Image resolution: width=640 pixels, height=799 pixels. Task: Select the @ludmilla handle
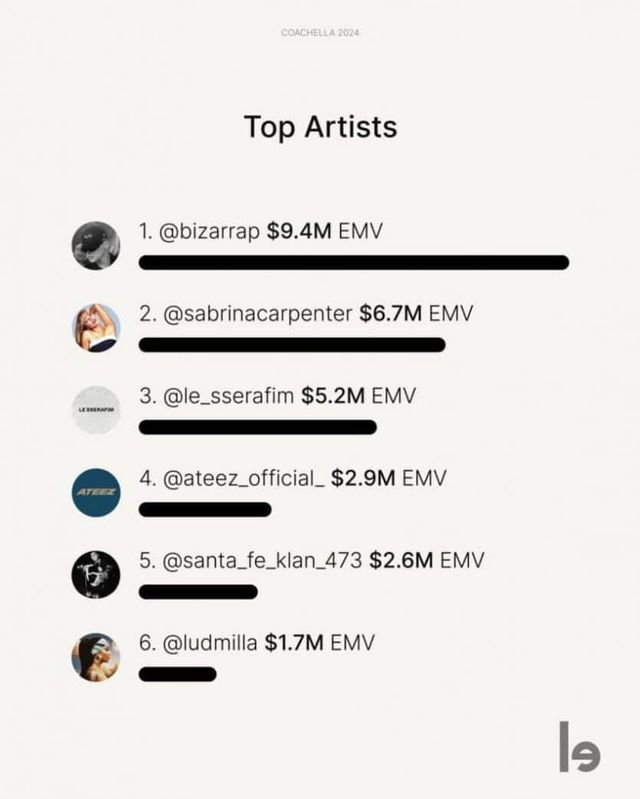click(209, 642)
